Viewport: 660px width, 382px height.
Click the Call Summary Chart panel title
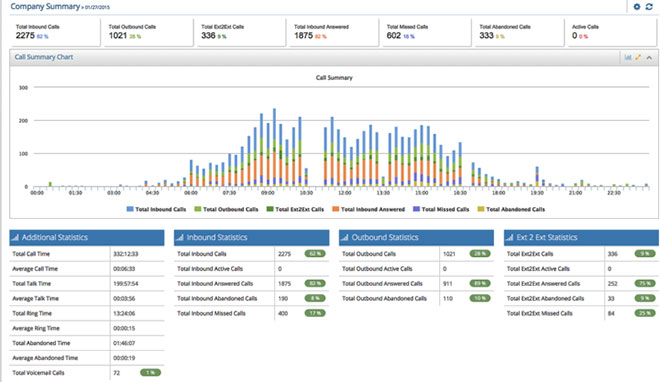(44, 57)
